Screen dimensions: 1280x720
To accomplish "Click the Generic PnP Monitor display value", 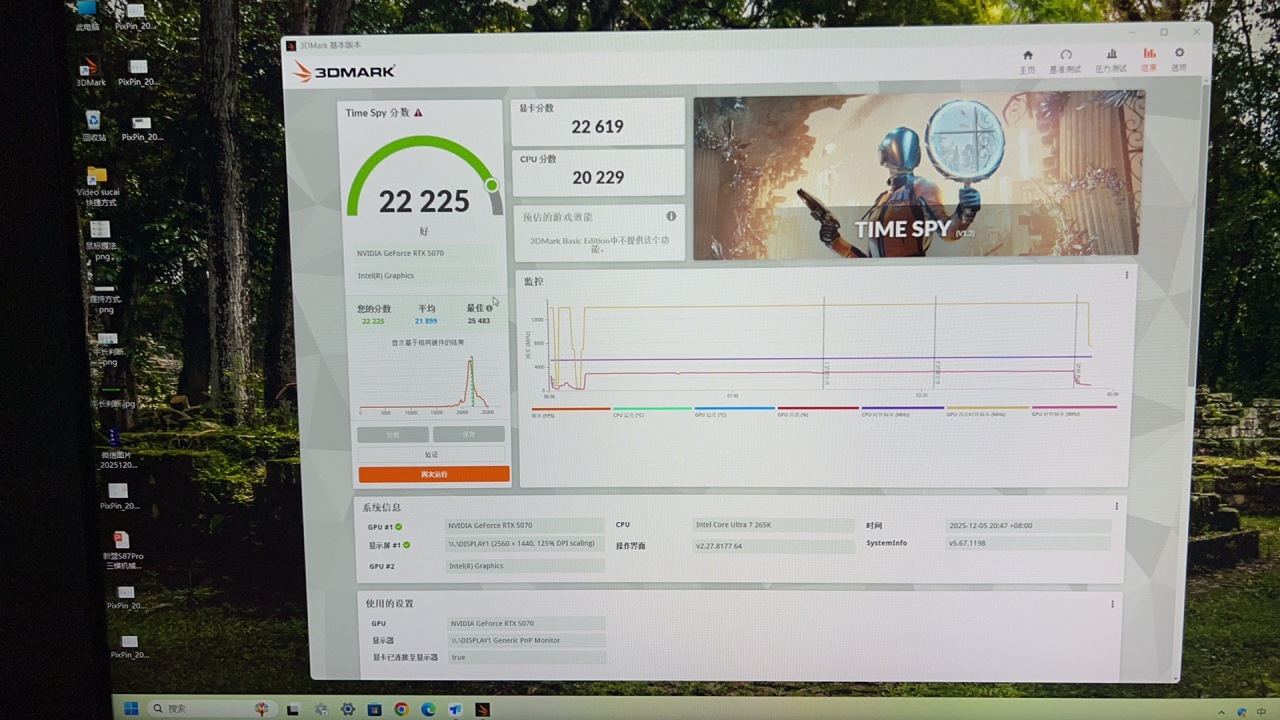I will [x=526, y=640].
